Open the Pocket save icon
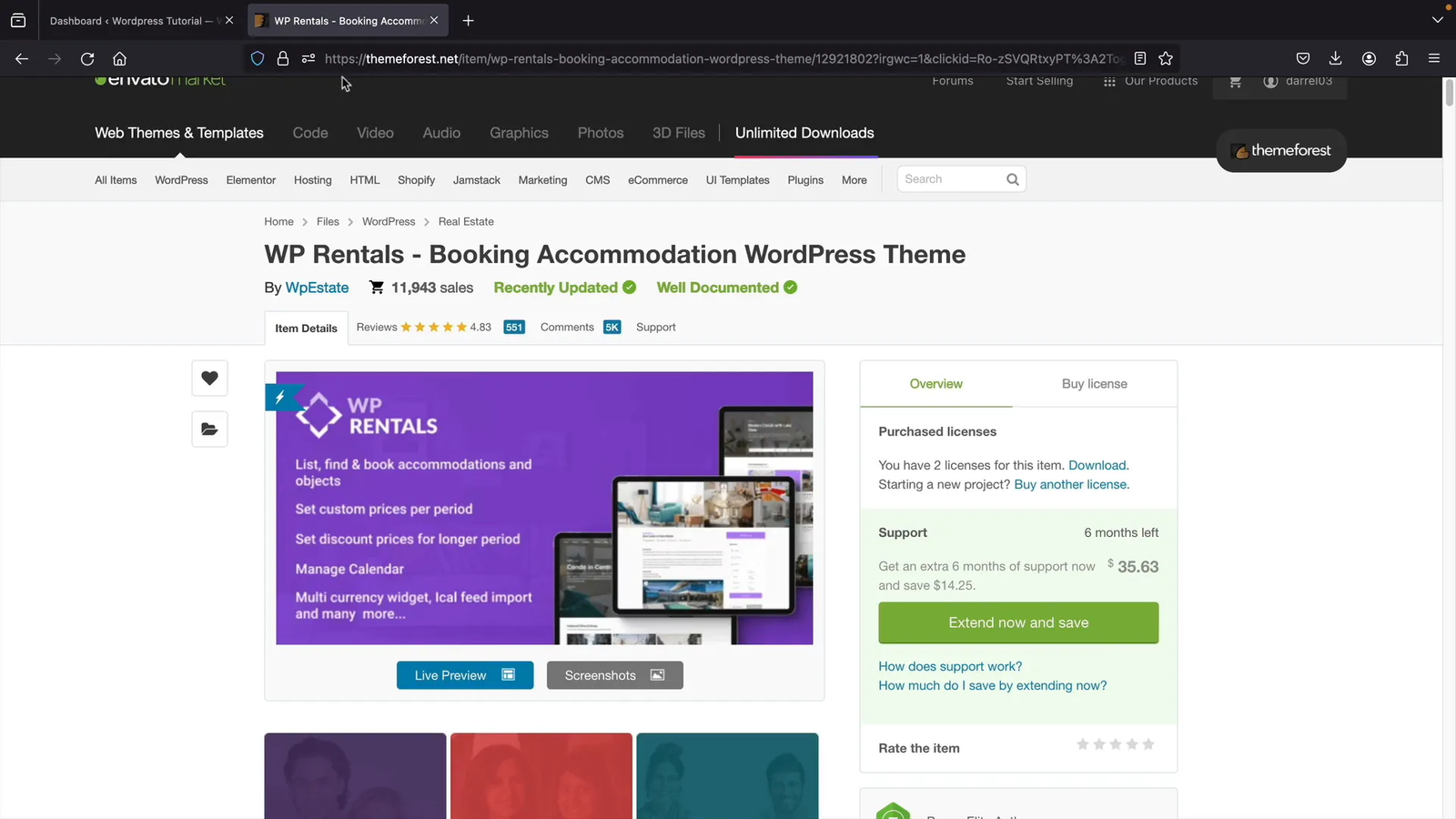This screenshot has width=1456, height=819. [x=1303, y=58]
